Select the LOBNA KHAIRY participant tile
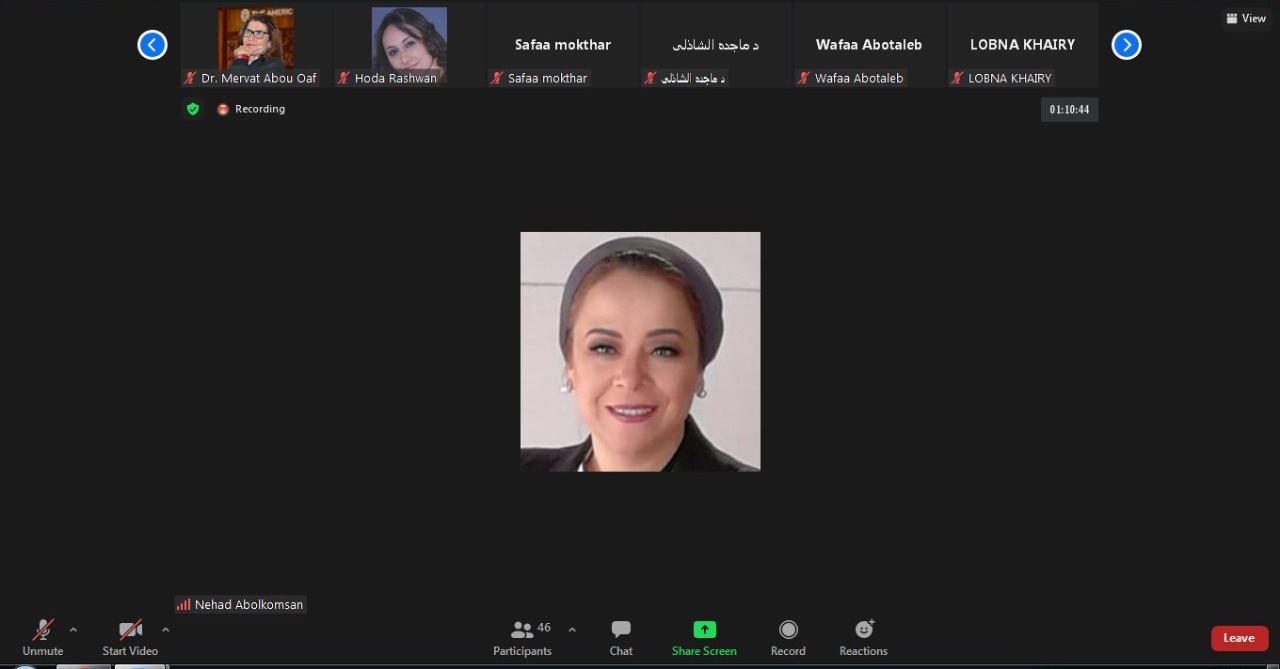 (1022, 45)
